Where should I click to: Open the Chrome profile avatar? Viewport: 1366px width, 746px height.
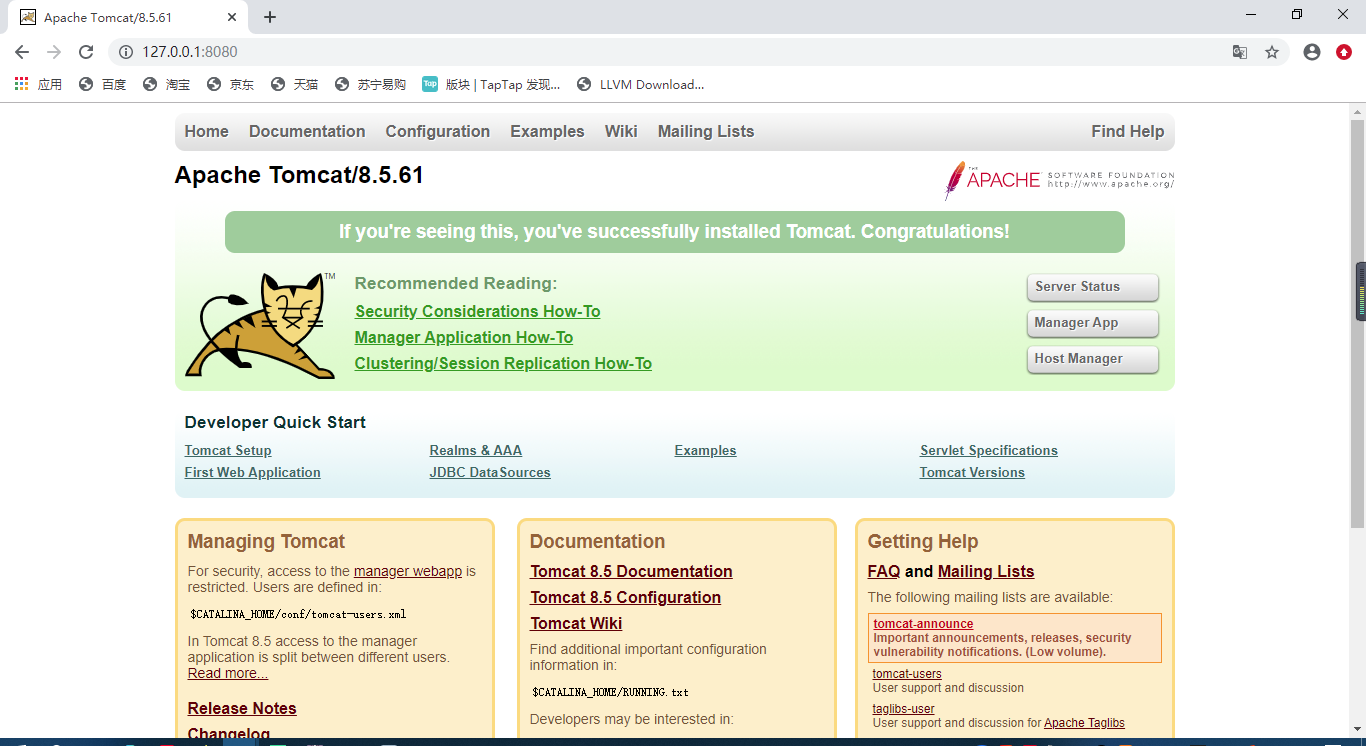pos(1312,52)
